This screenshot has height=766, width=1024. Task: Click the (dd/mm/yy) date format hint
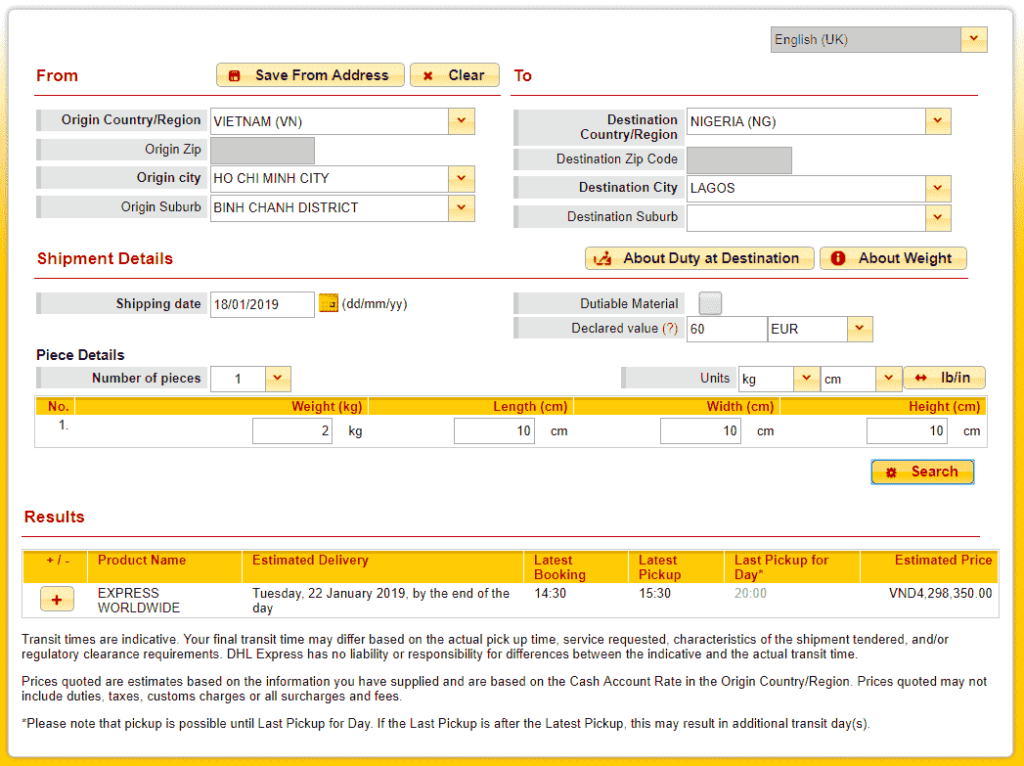374,304
